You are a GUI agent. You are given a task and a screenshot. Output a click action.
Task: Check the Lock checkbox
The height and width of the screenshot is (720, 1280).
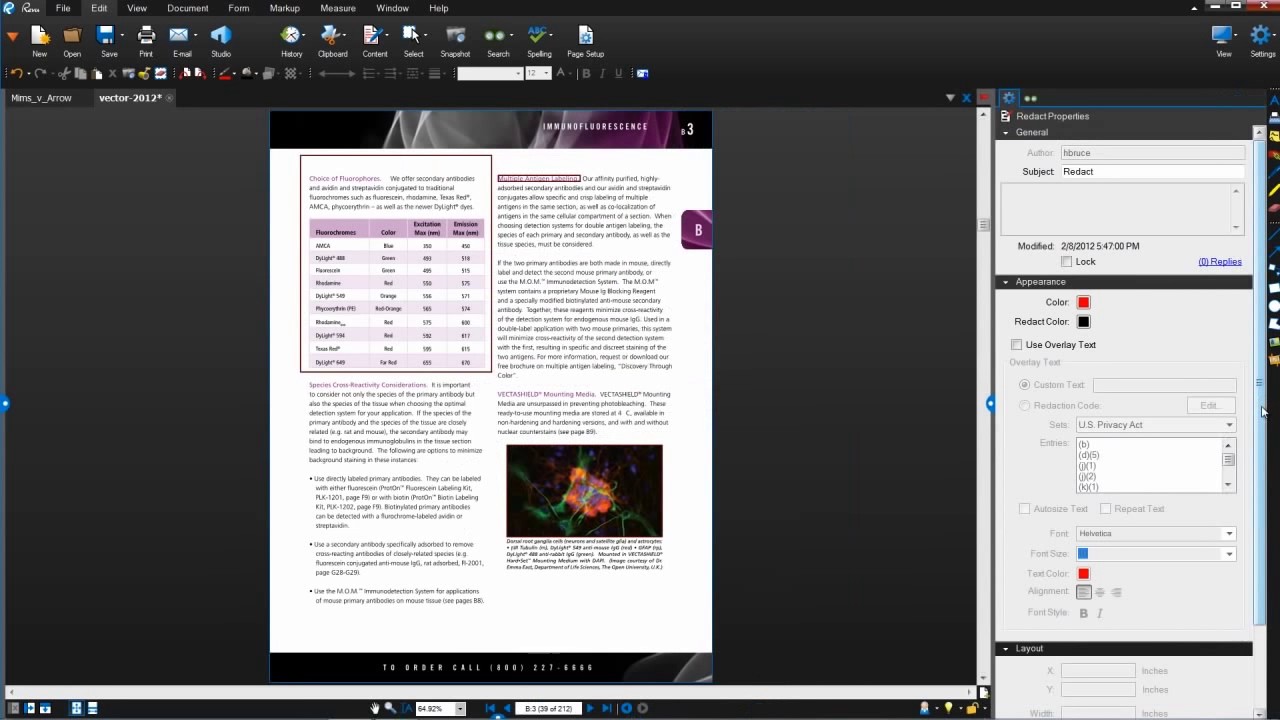click(x=1066, y=262)
